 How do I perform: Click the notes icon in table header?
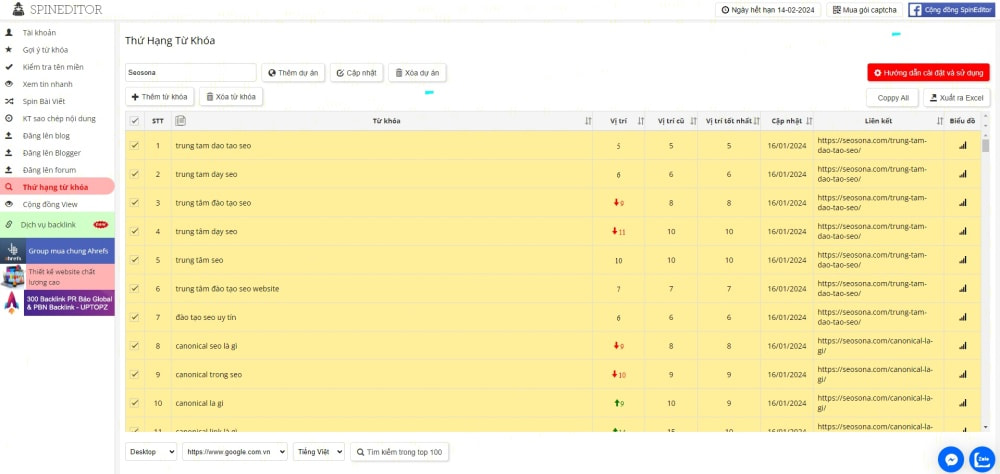pyautogui.click(x=180, y=121)
